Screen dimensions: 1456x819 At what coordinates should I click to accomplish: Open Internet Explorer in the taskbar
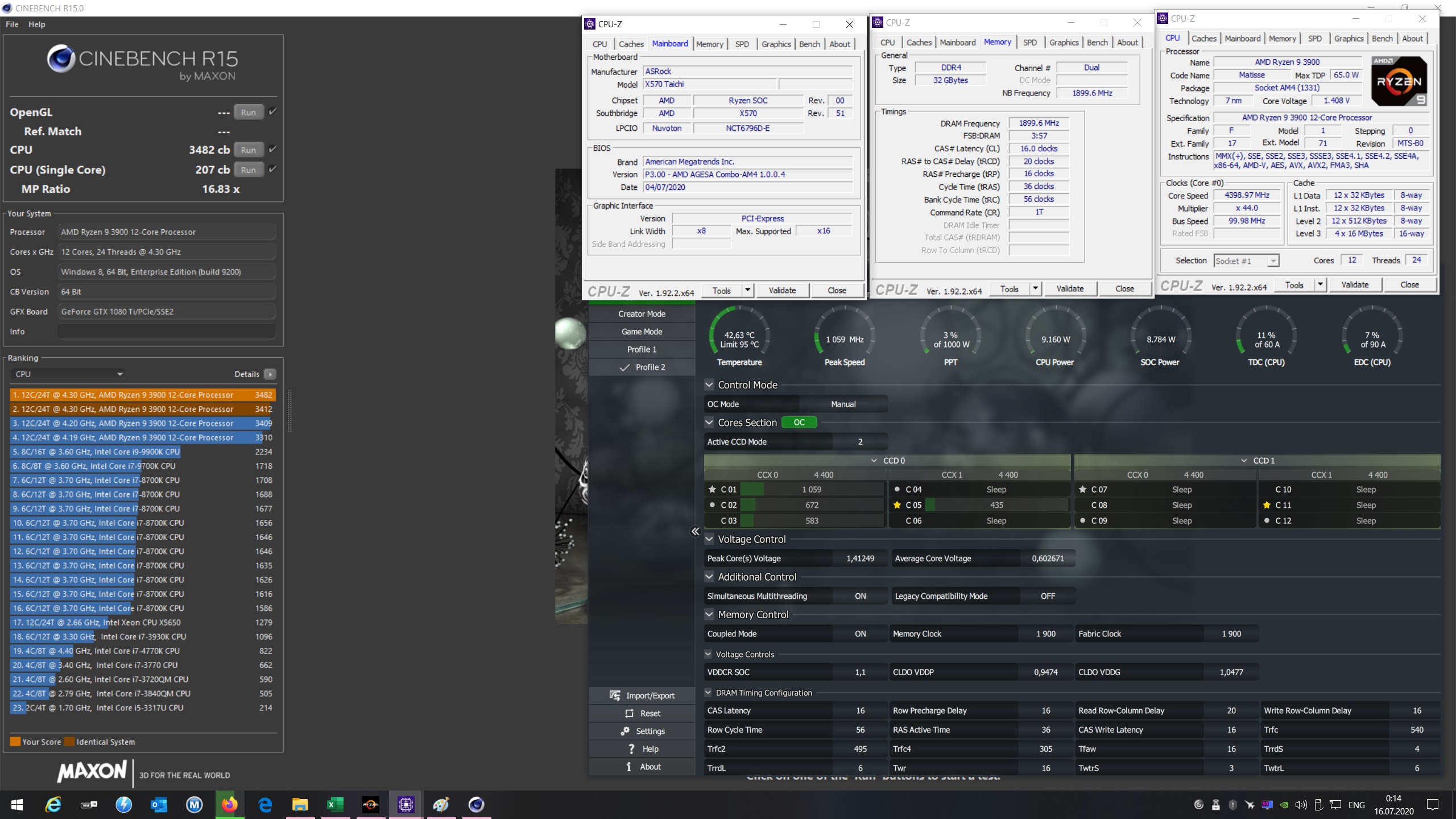pos(53,804)
